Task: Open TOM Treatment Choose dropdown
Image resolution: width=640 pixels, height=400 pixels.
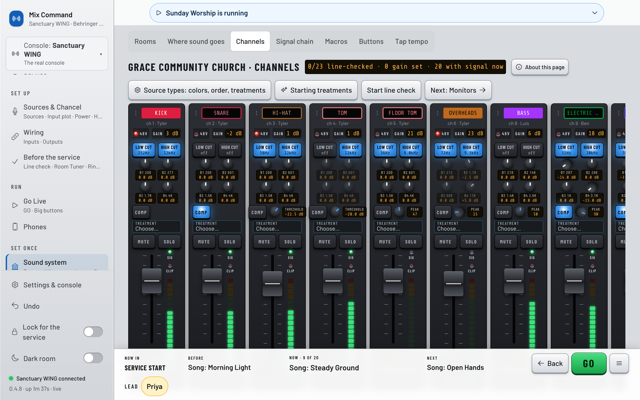Action: click(x=338, y=227)
